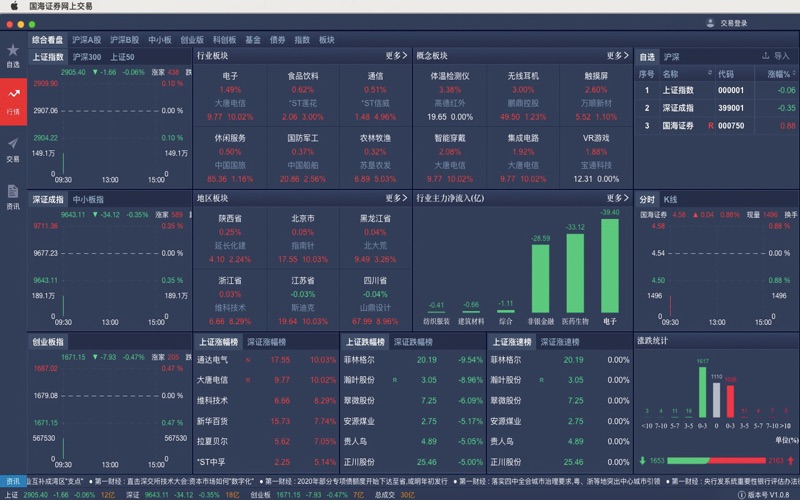Click 创业板指 chart title
The image size is (800, 500).
48,342
